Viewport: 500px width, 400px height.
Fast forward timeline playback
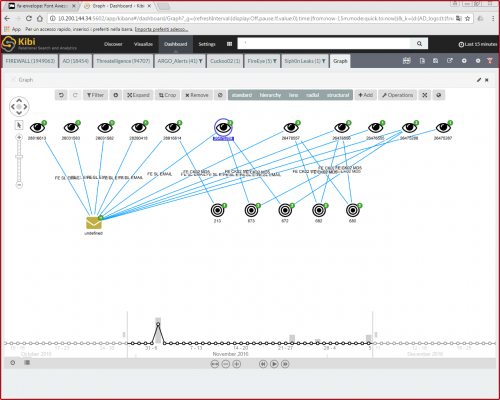285,364
